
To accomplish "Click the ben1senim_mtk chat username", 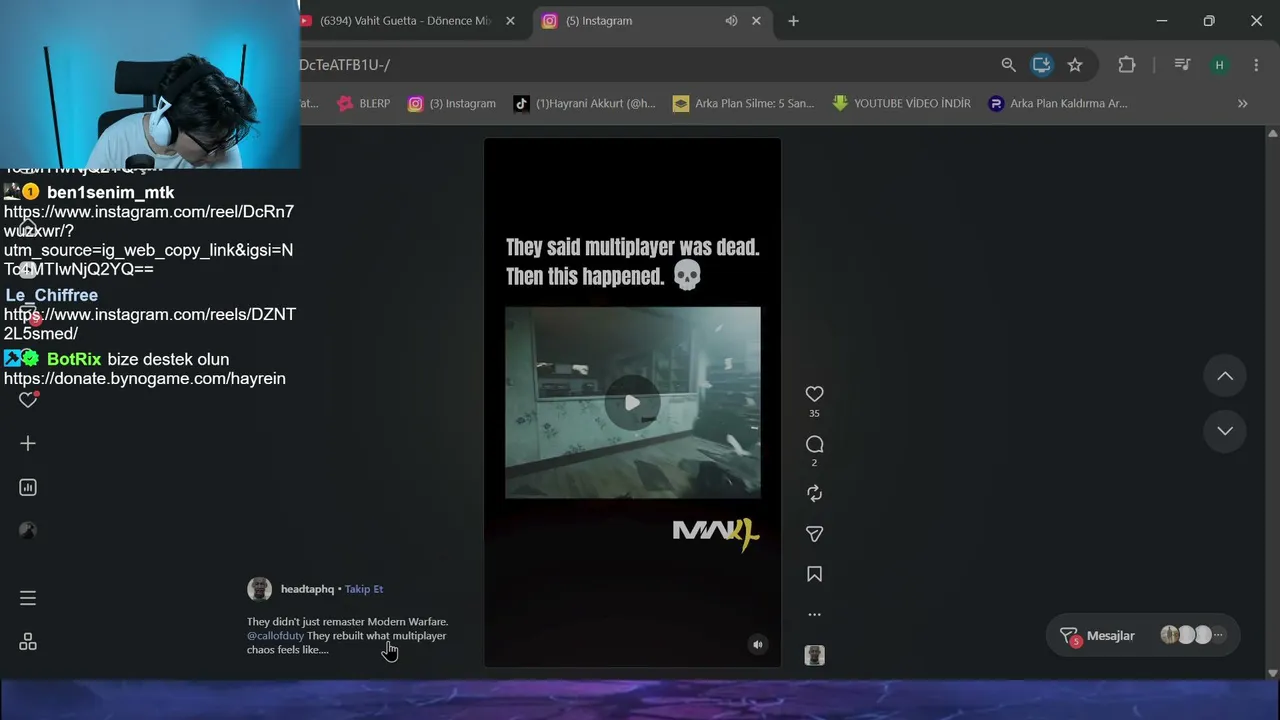I will click(110, 192).
